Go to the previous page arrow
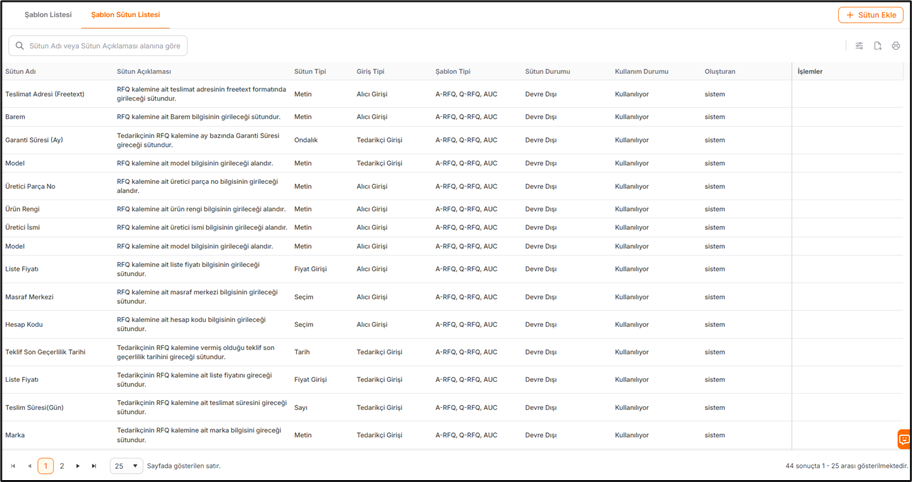Viewport: 912px width, 482px height. coord(29,466)
